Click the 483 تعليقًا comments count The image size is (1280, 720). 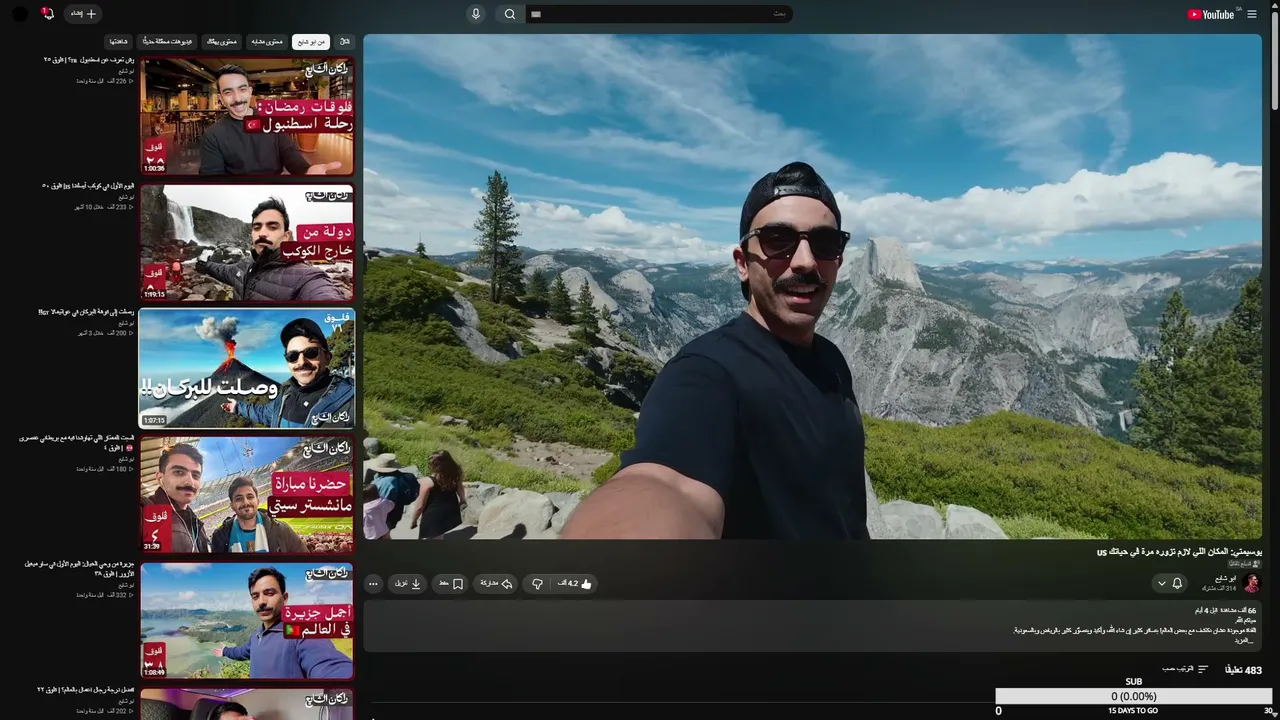click(x=1243, y=670)
